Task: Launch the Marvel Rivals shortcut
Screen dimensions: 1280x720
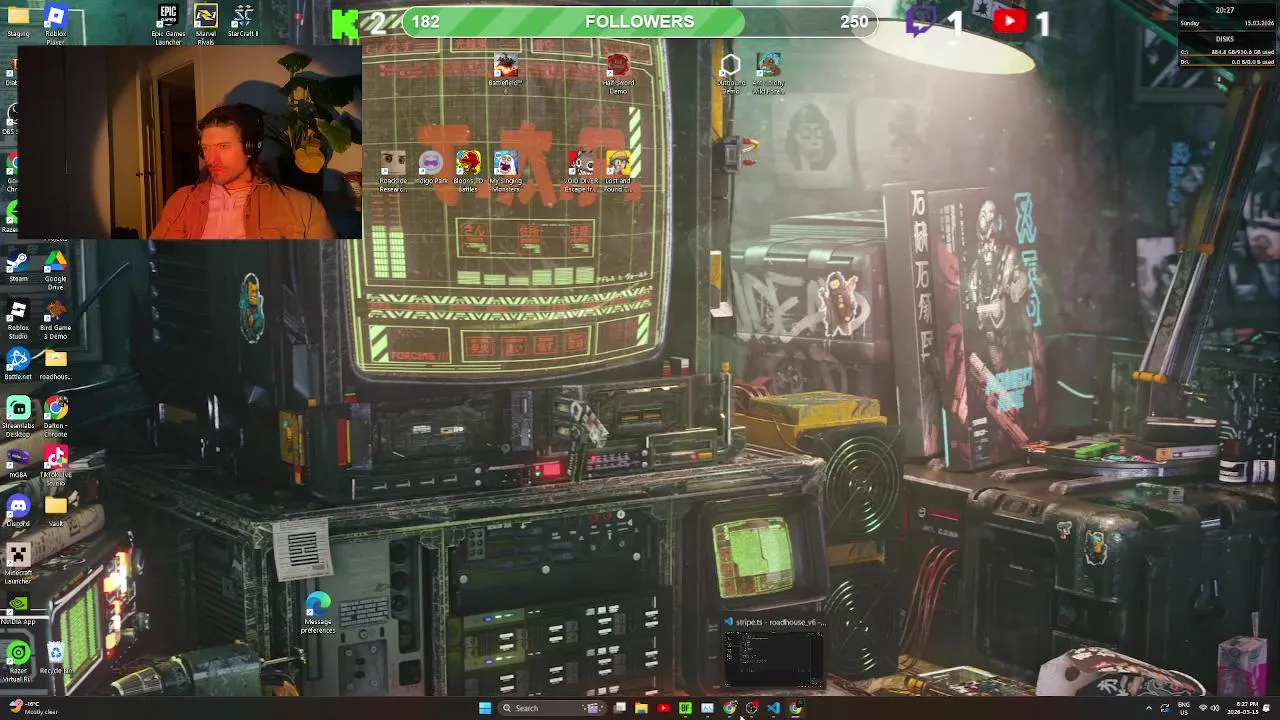Action: (205, 24)
